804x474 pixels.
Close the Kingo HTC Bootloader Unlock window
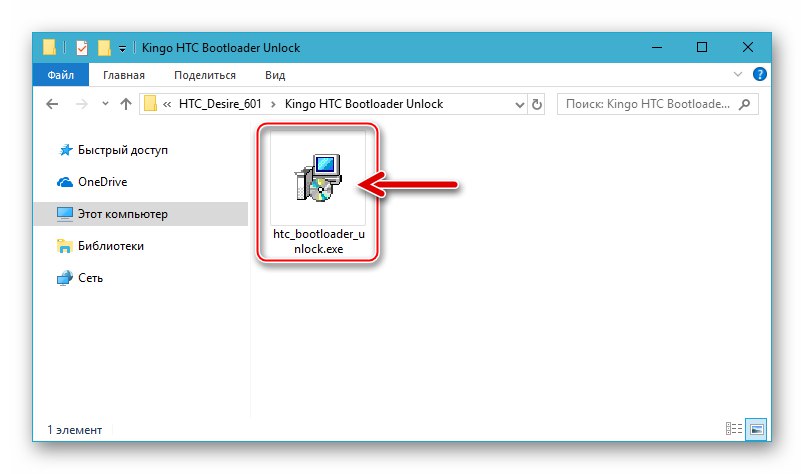748,47
